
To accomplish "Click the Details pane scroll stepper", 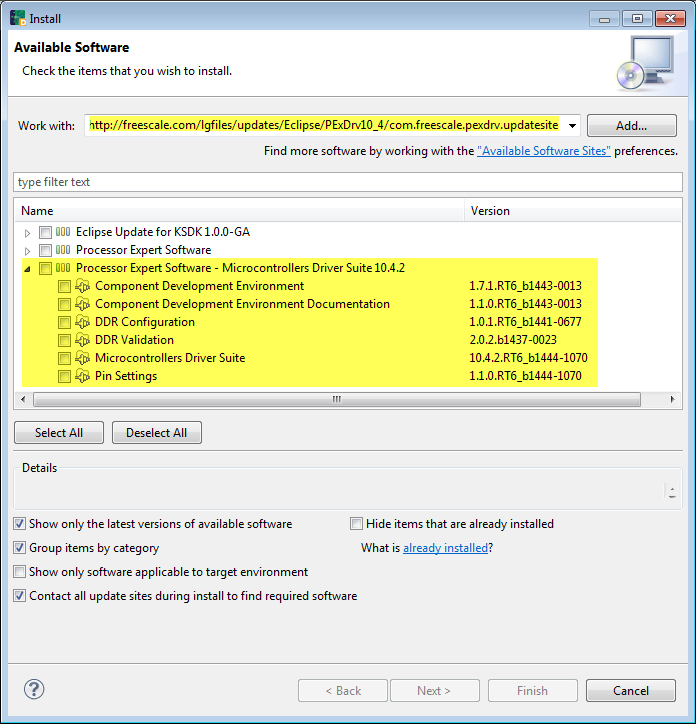I will 672,491.
